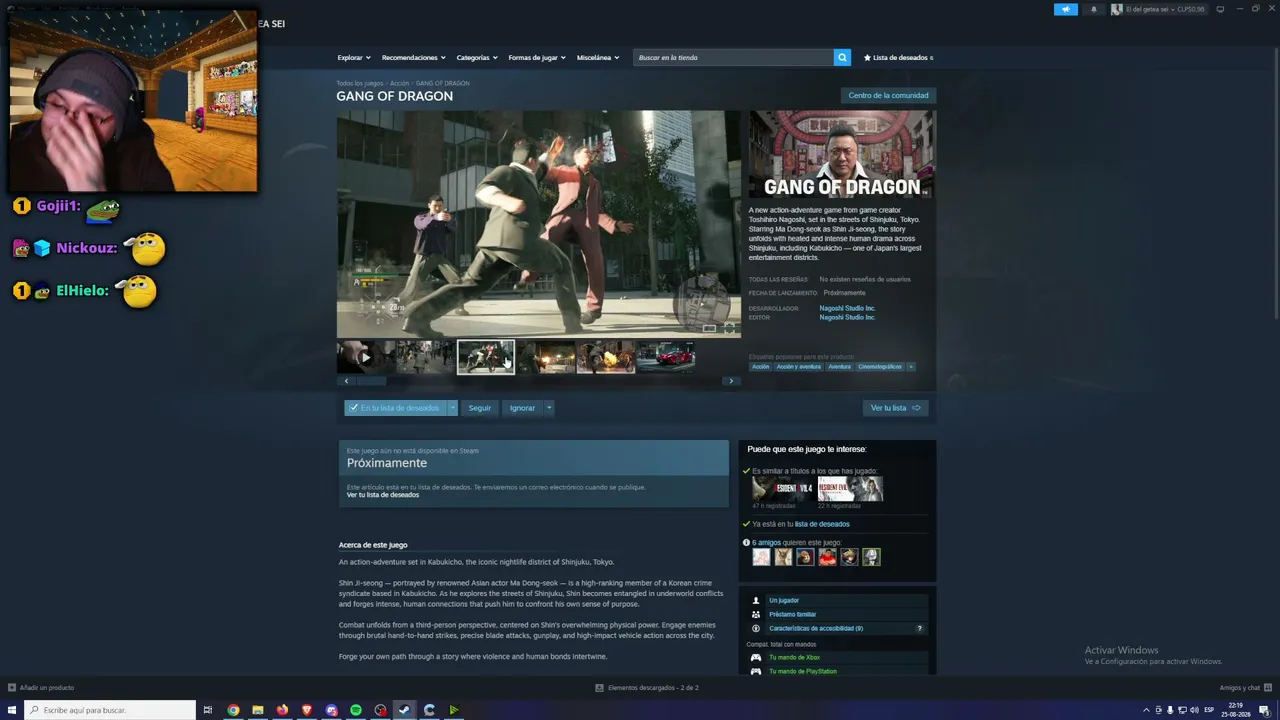The height and width of the screenshot is (720, 1280).
Task: Click the media strip scrollbar handle
Action: (x=371, y=381)
